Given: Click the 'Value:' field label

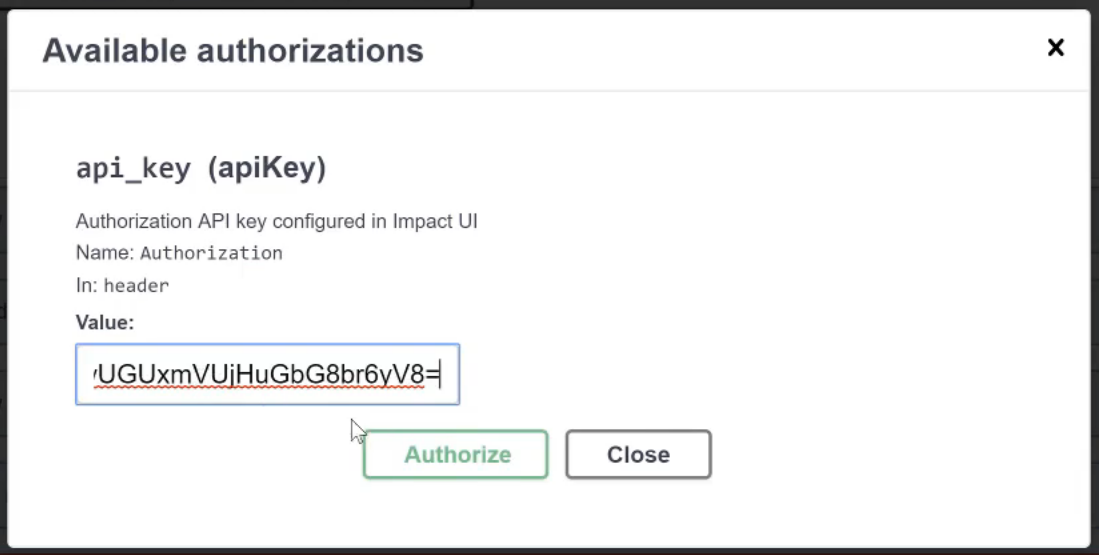Looking at the screenshot, I should pyautogui.click(x=105, y=322).
